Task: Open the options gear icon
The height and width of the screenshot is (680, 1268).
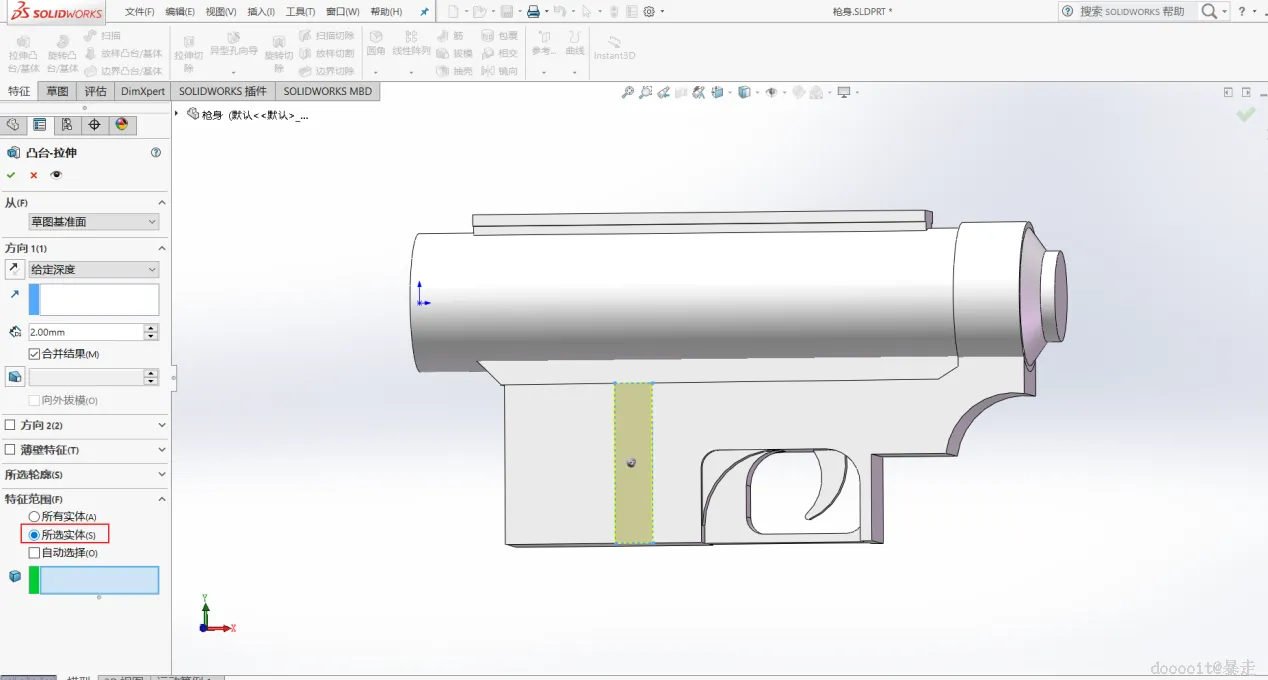Action: pos(649,12)
